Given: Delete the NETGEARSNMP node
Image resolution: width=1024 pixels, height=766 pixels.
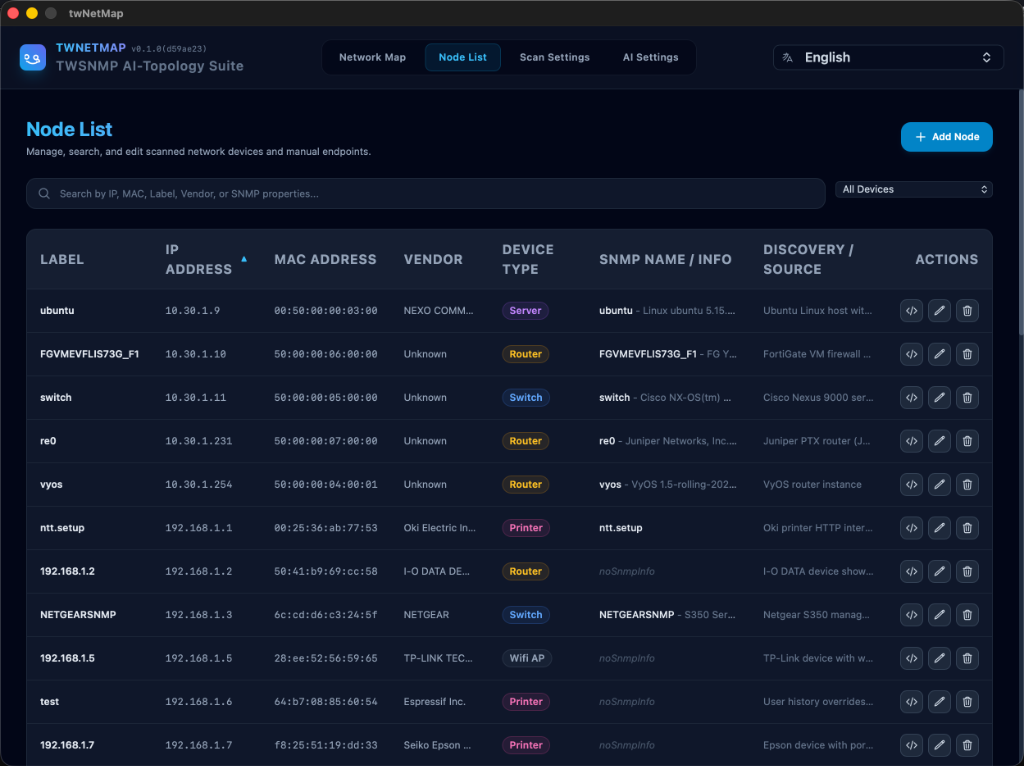Looking at the screenshot, I should [967, 614].
